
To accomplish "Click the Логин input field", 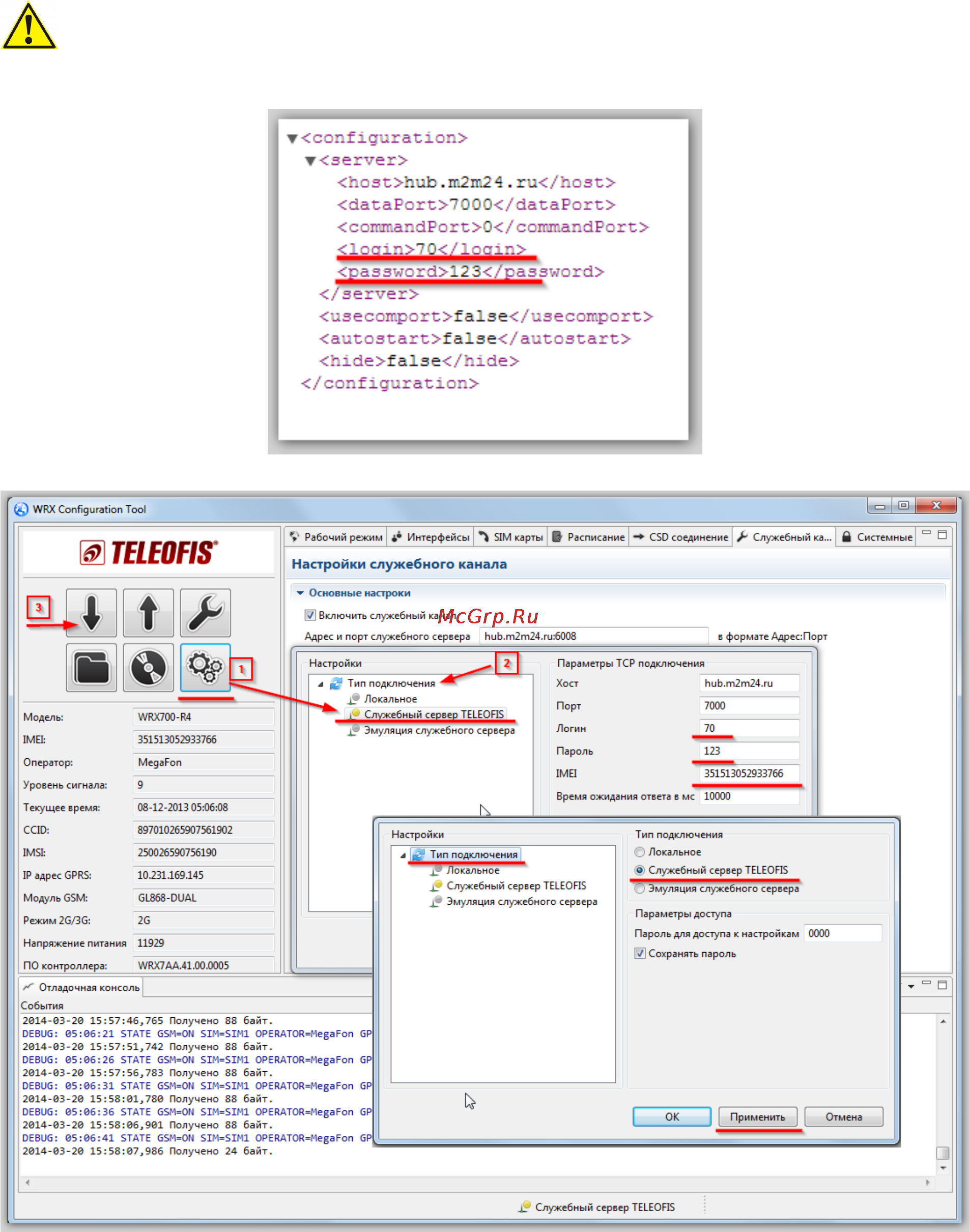I will (750, 728).
